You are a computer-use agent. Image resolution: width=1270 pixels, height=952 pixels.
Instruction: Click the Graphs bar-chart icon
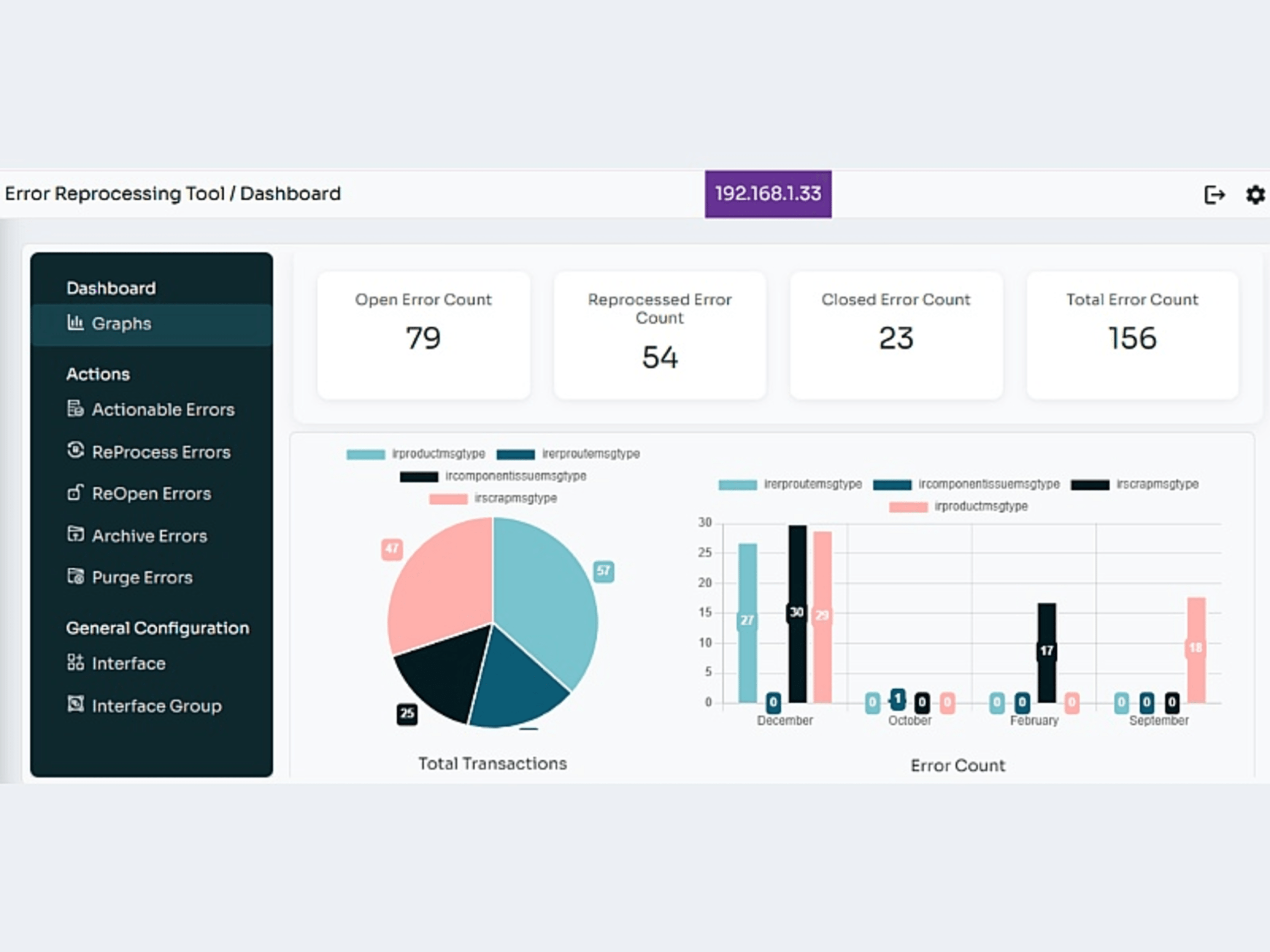(x=75, y=322)
